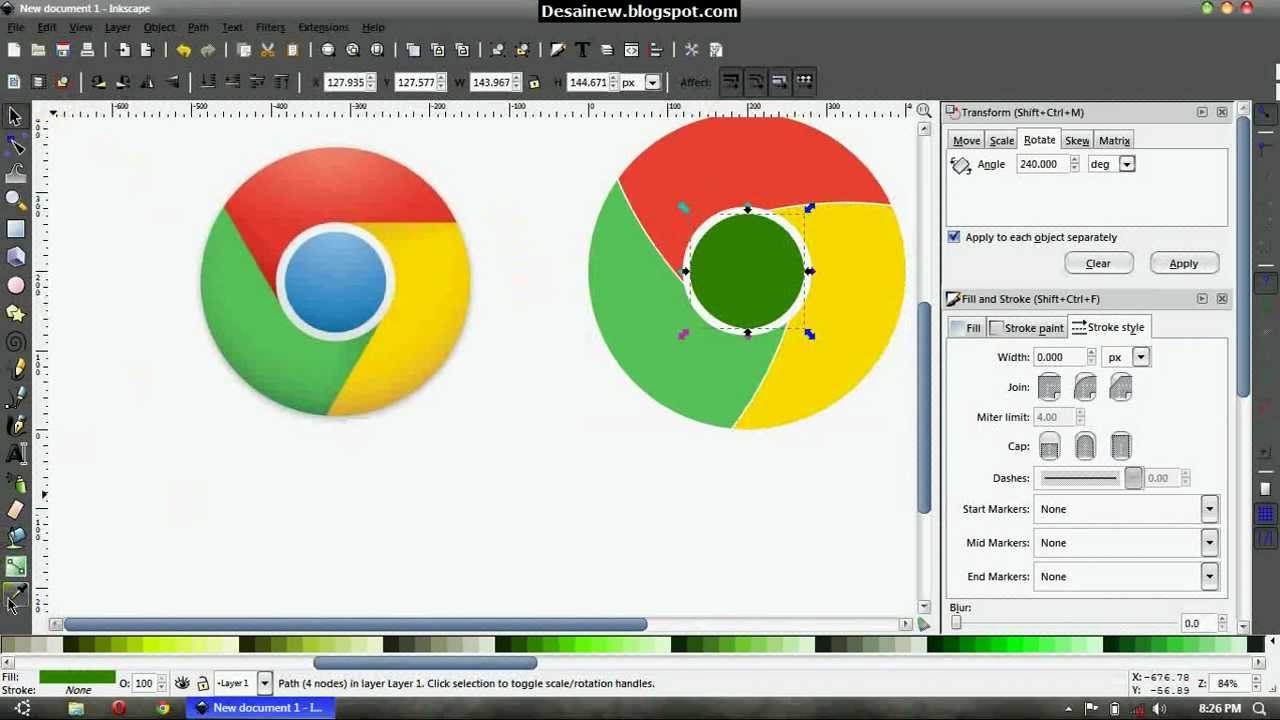Click the Zoom to fit drawing icon

pos(353,50)
